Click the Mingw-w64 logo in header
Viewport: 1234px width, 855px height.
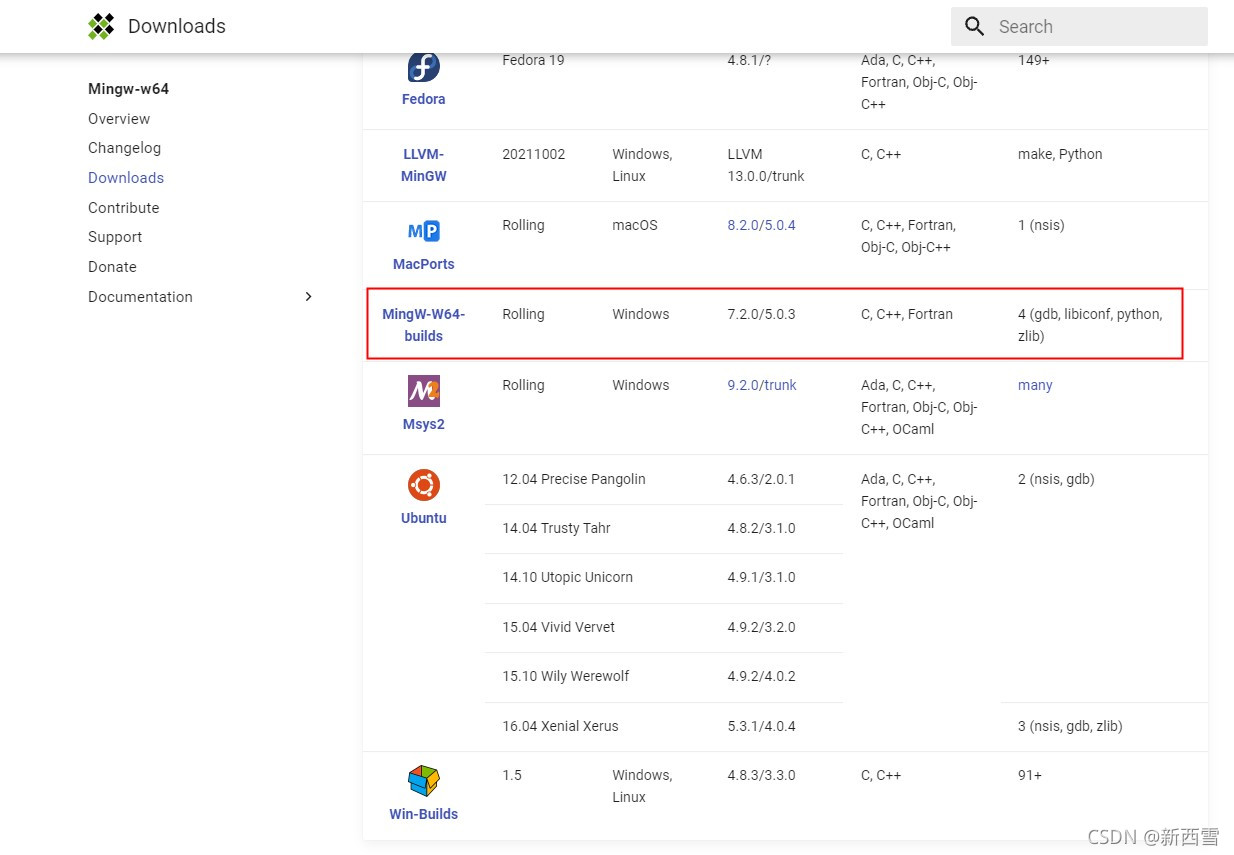pyautogui.click(x=101, y=27)
